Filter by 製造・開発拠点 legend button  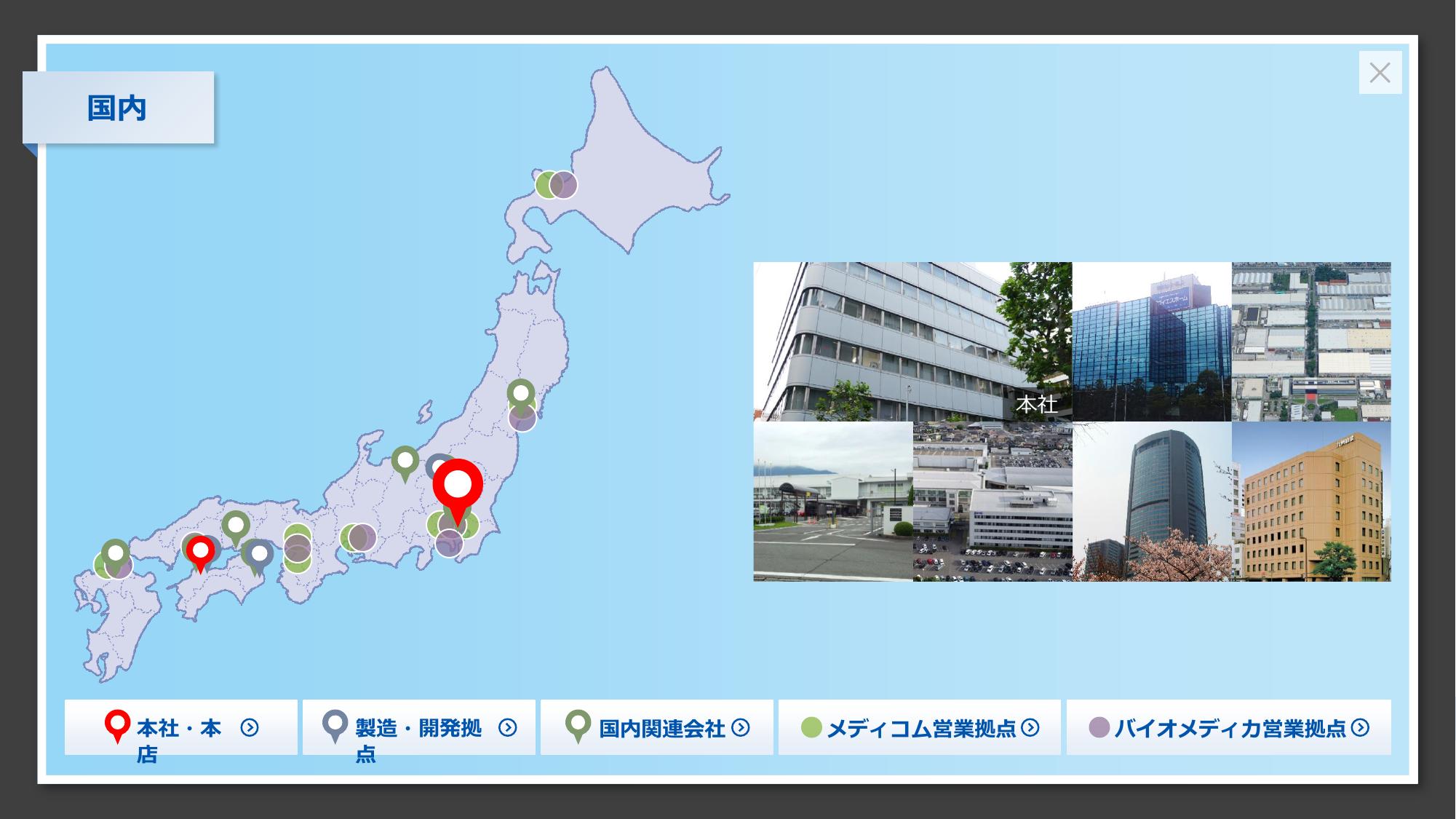[x=418, y=727]
